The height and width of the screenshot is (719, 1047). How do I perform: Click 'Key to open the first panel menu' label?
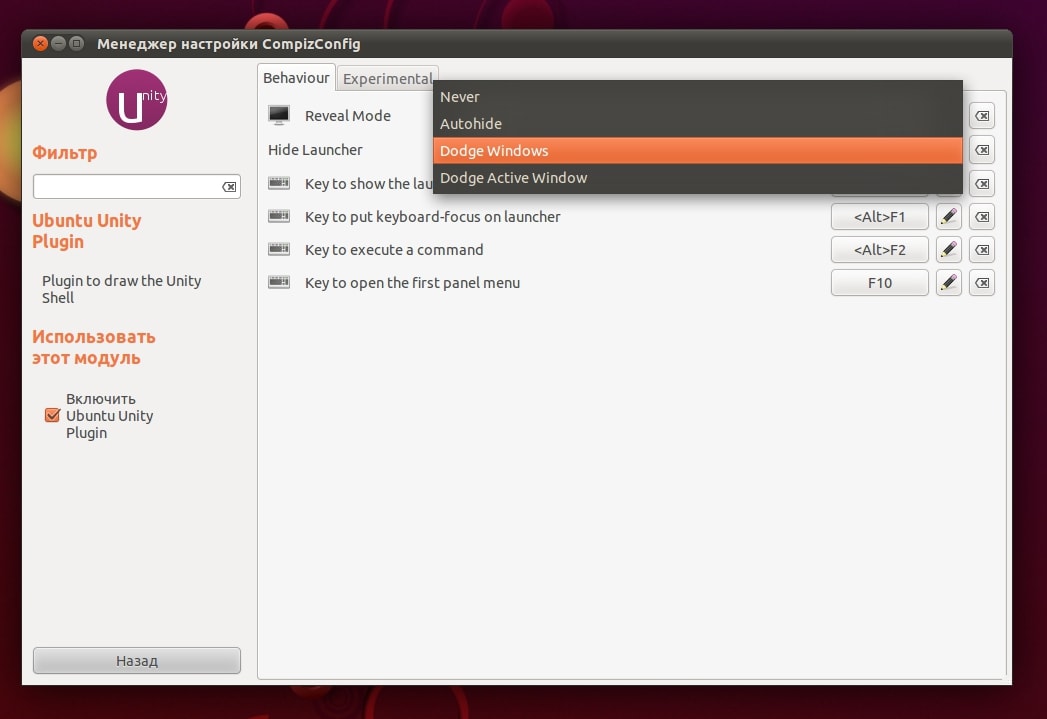click(x=412, y=283)
